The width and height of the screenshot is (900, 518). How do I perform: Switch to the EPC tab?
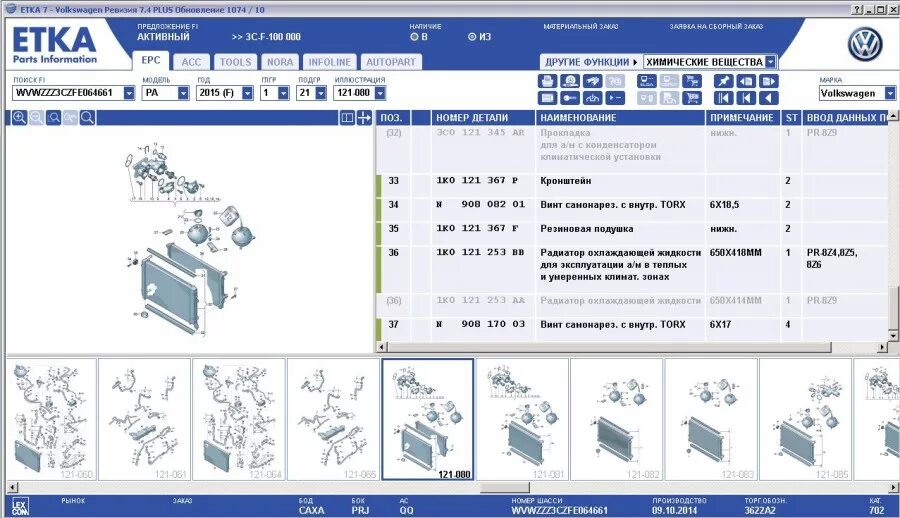click(151, 60)
